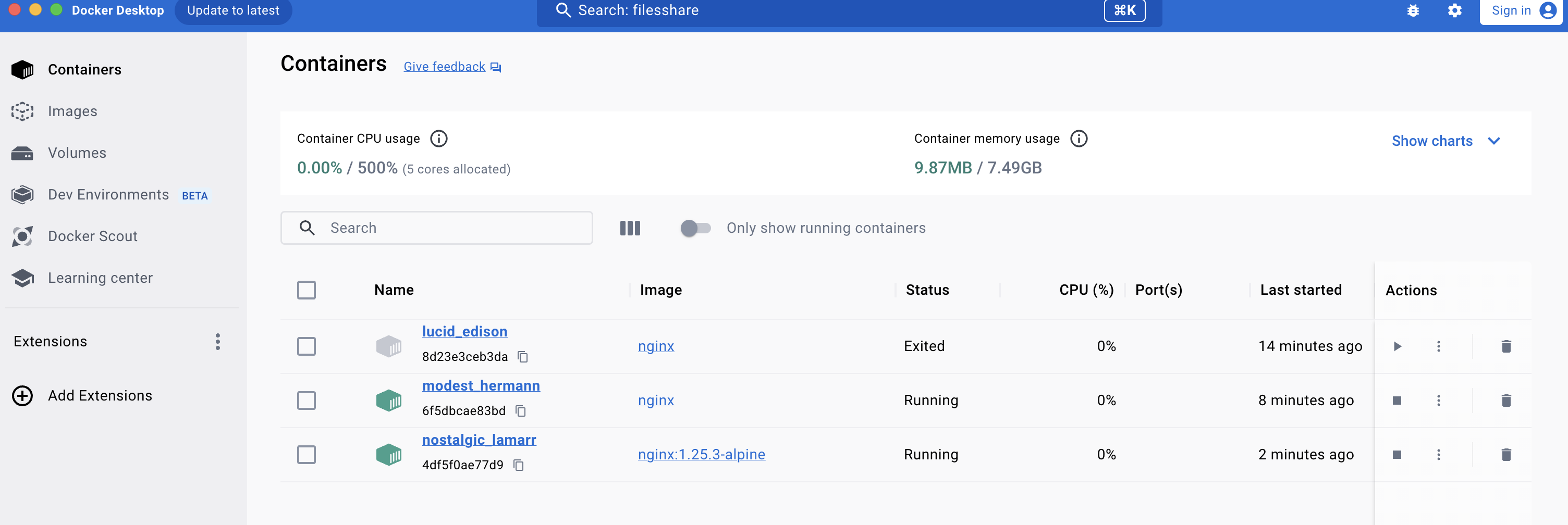
Task: Sort by the Name column header
Action: 394,290
